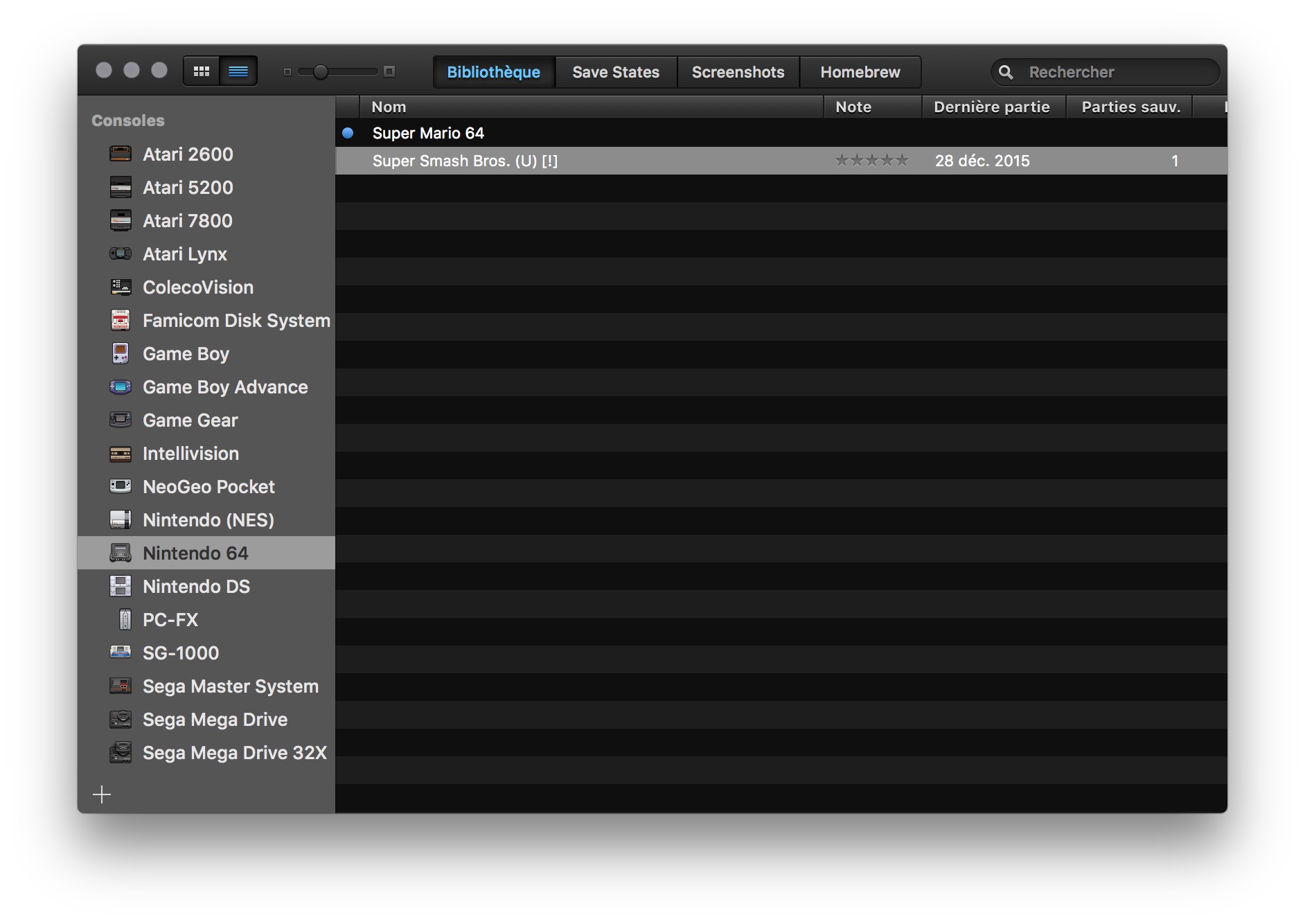
Task: Click the Atari 2600 console icon
Action: [x=121, y=154]
